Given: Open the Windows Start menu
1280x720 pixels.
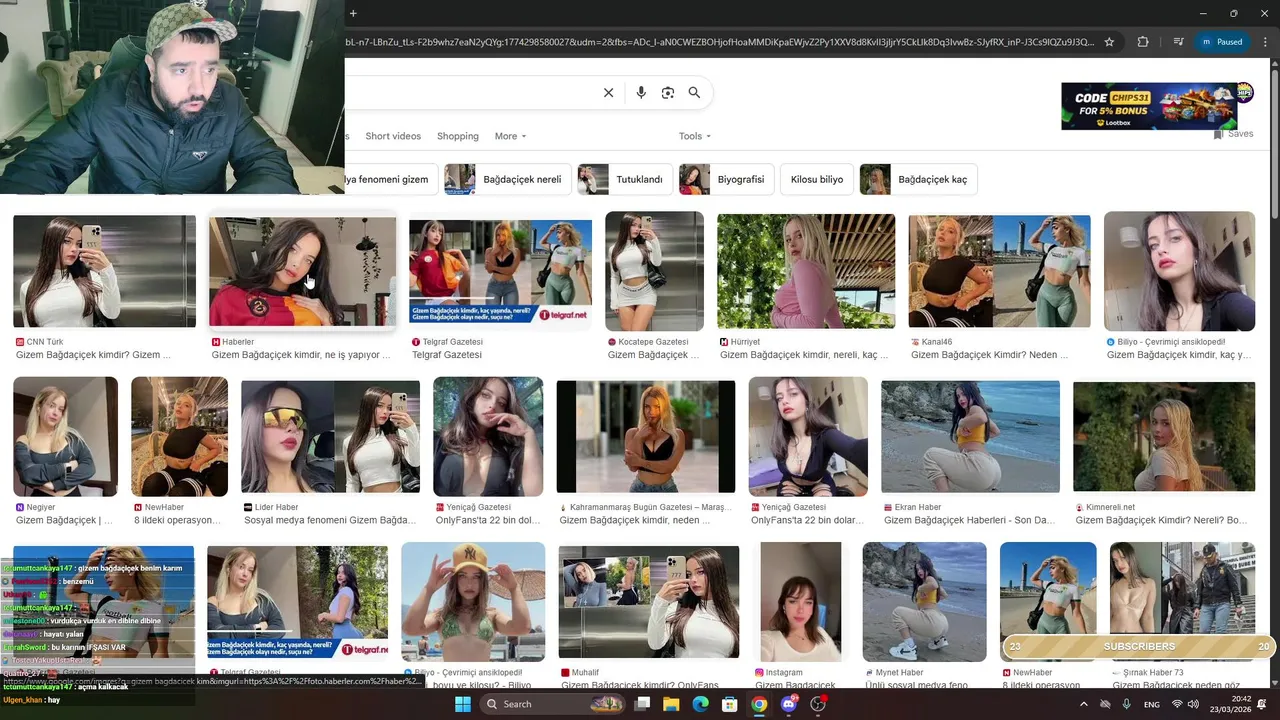Looking at the screenshot, I should click(463, 704).
